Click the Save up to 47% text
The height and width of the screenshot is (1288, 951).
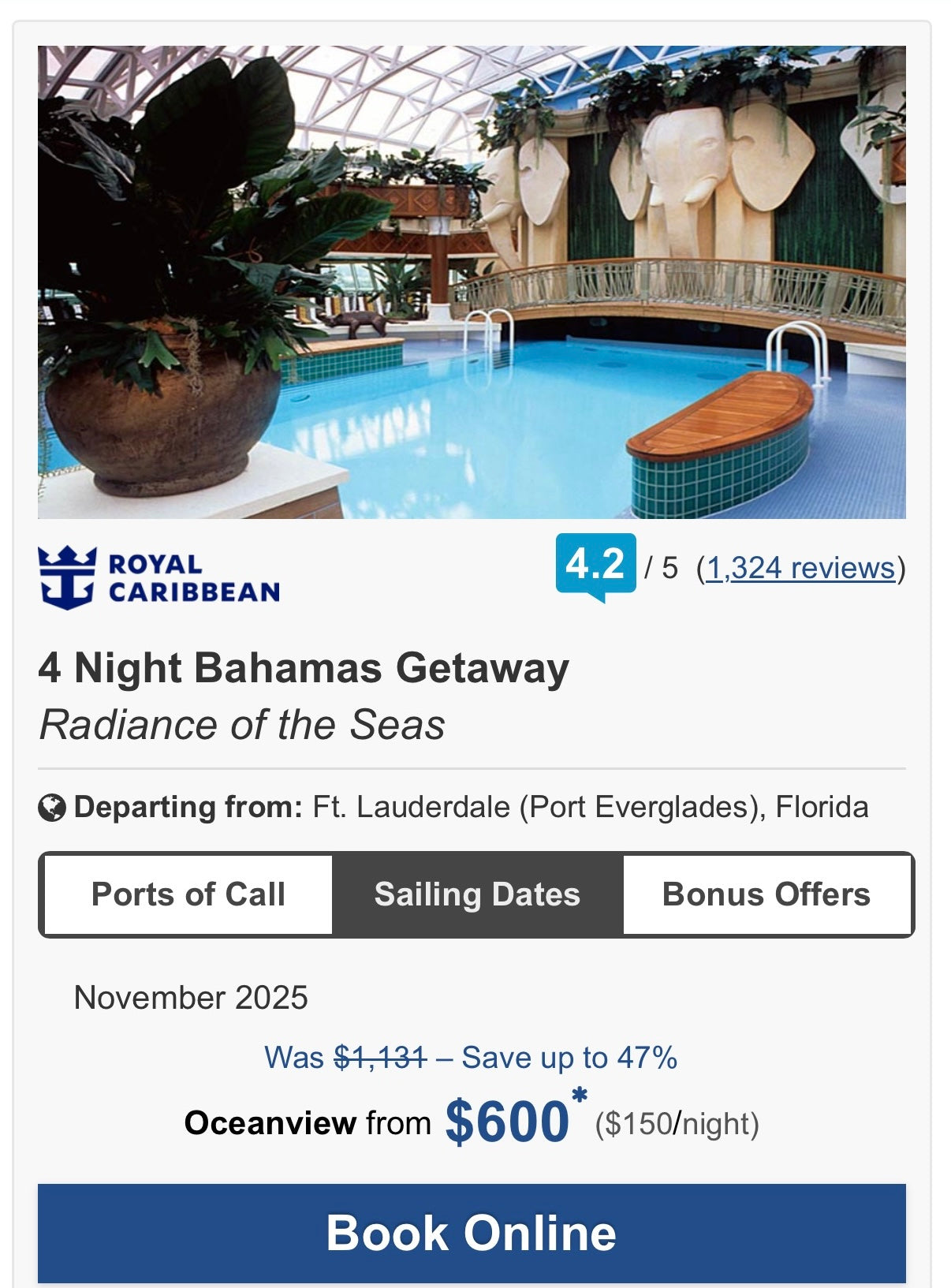(x=569, y=1058)
